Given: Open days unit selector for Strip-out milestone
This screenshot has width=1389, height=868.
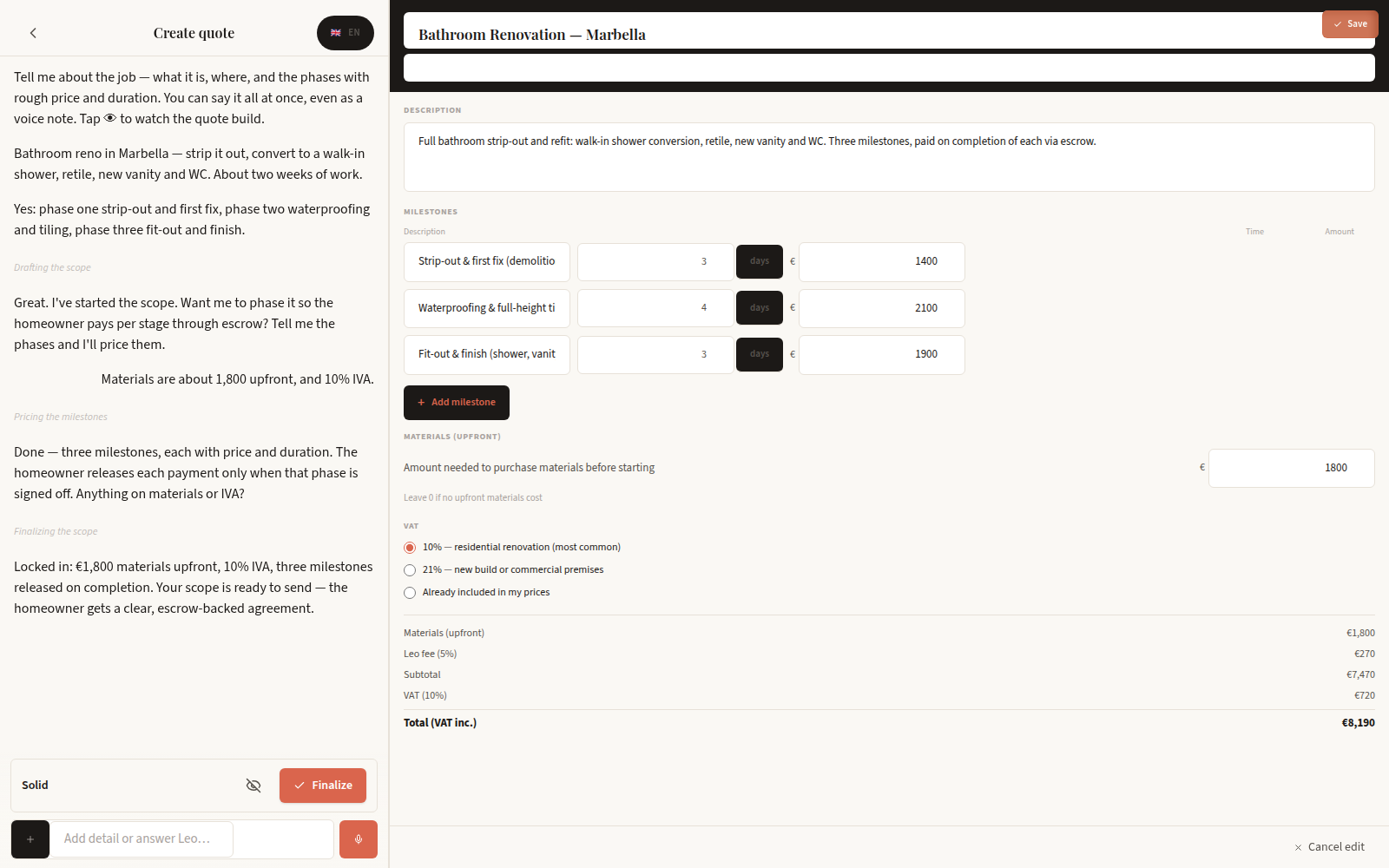Looking at the screenshot, I should coord(760,262).
